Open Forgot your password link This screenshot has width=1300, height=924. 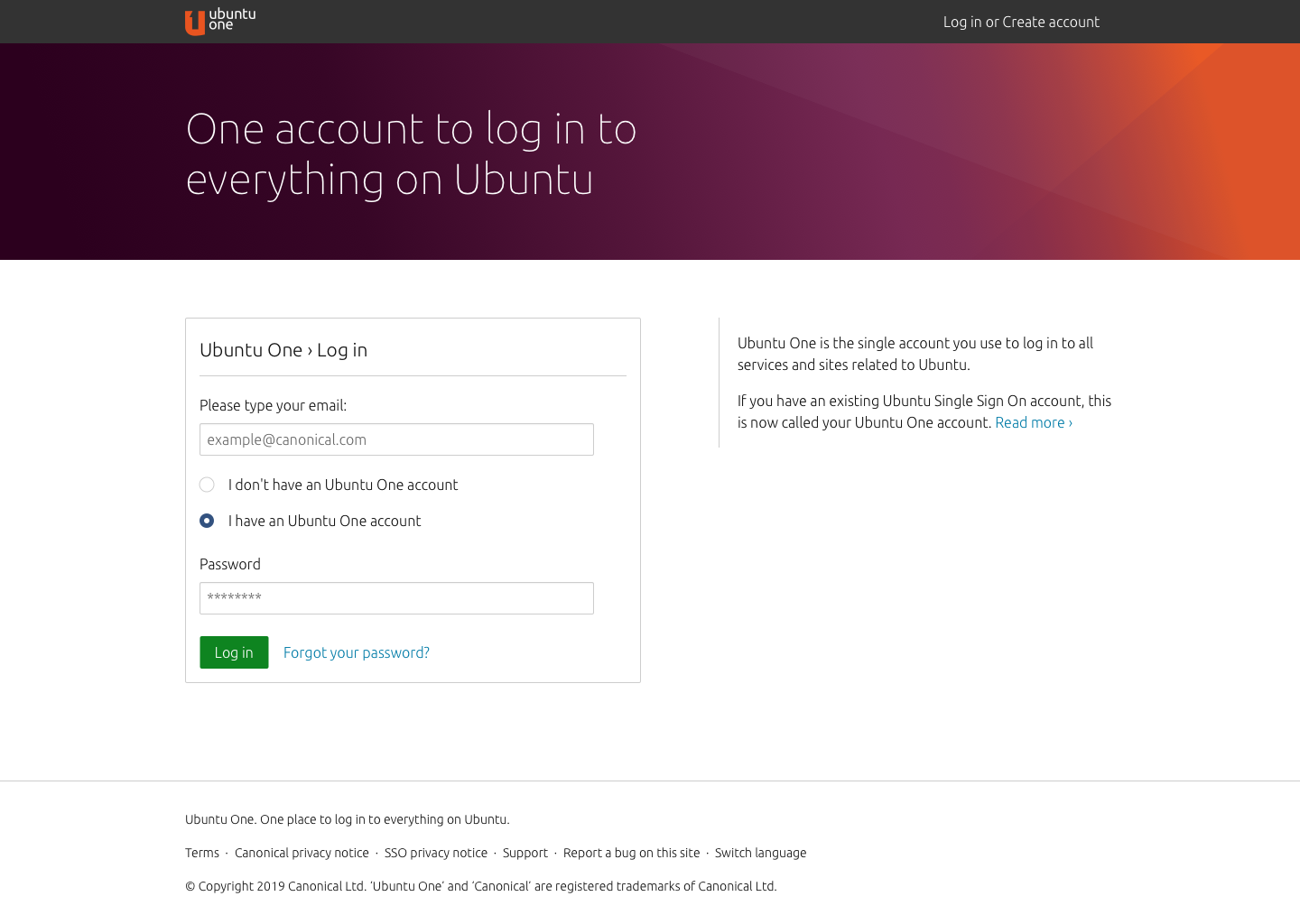coord(357,652)
